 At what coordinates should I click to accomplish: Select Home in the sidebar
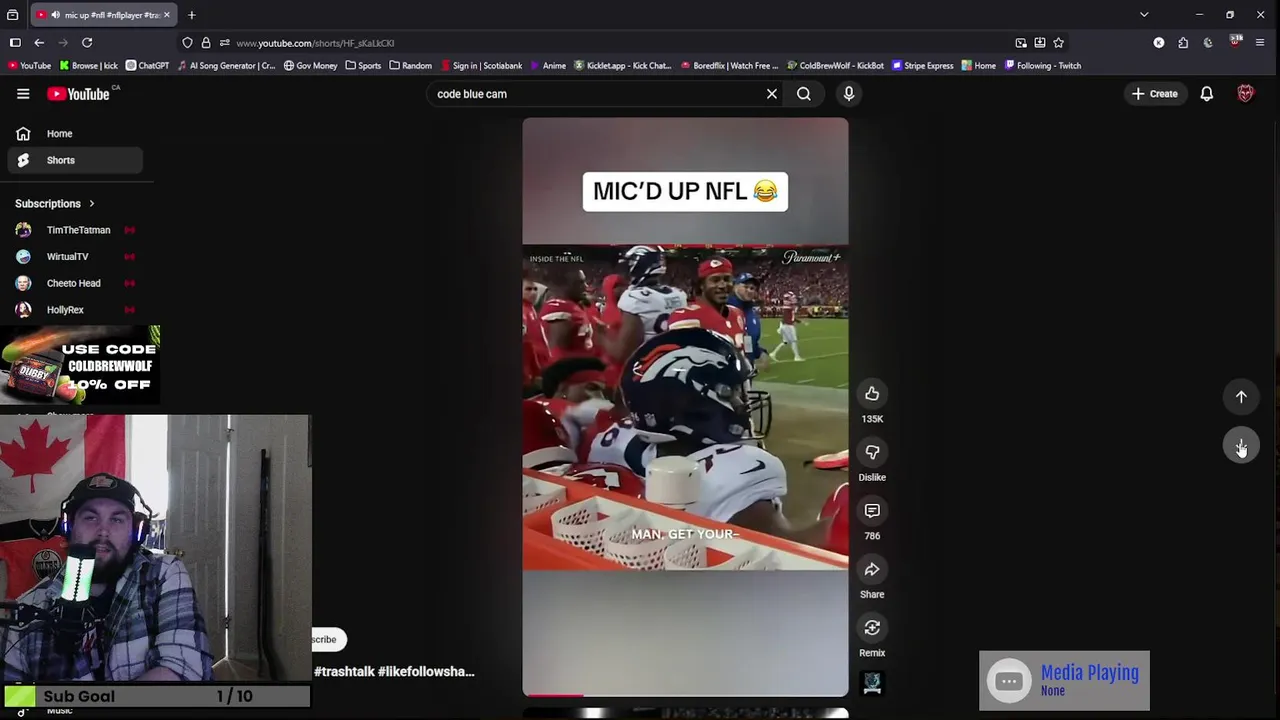76,133
